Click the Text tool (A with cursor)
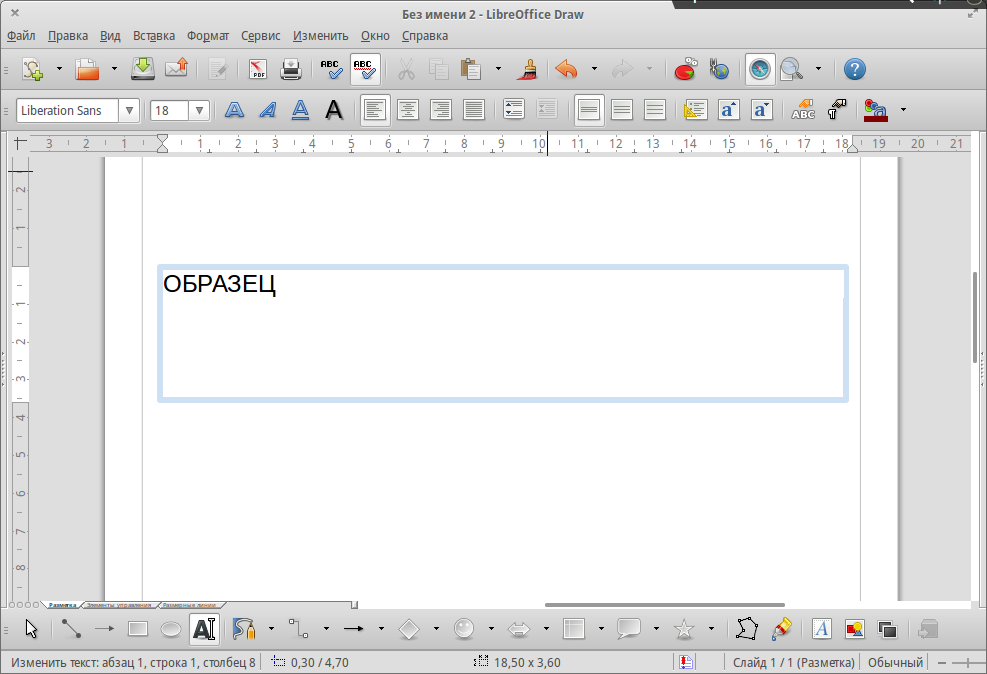This screenshot has height=674, width=987. pos(204,629)
